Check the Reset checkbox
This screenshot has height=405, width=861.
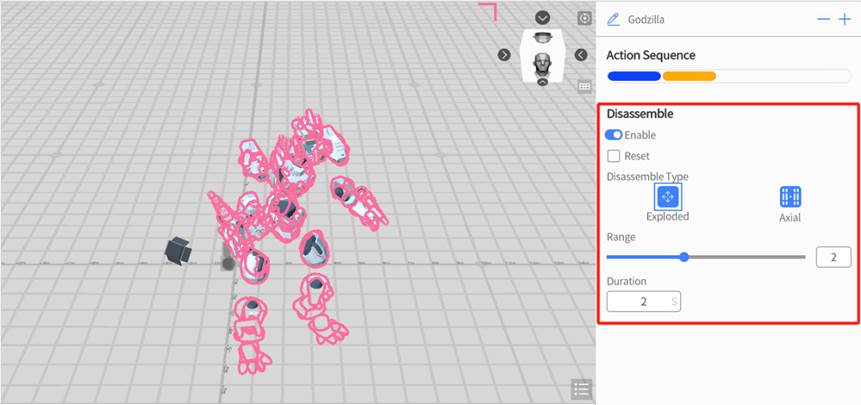tap(614, 156)
